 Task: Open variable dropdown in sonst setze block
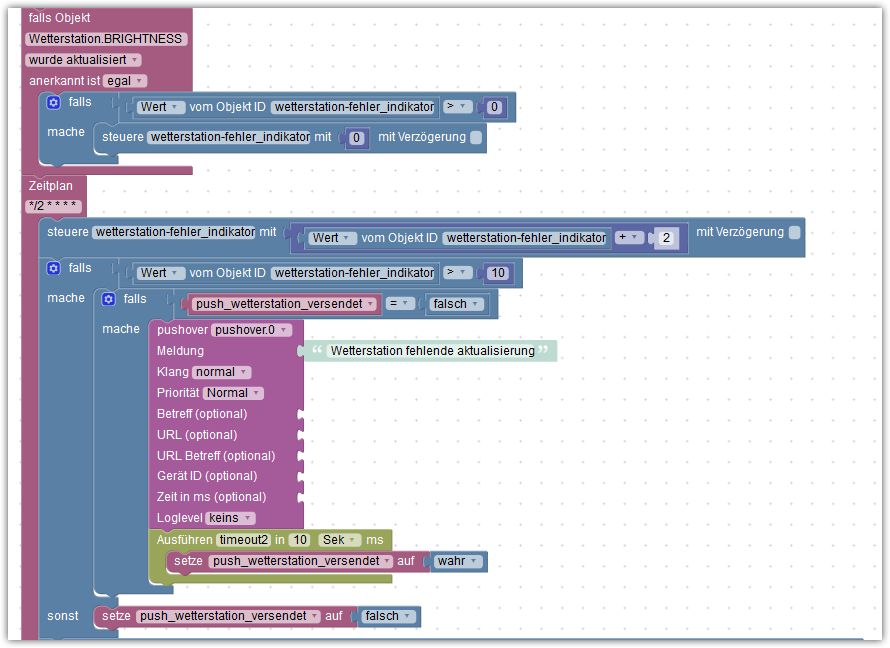pyautogui.click(x=228, y=616)
